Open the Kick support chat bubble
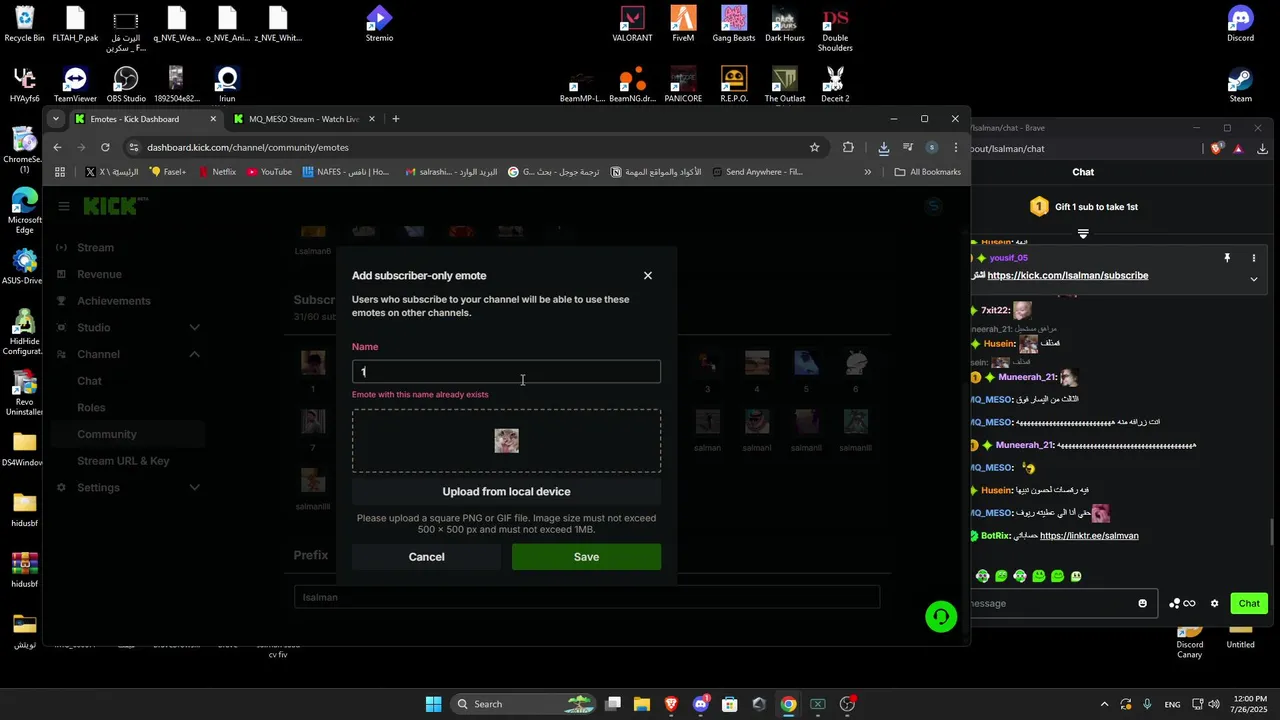The height and width of the screenshot is (720, 1280). pos(940,616)
